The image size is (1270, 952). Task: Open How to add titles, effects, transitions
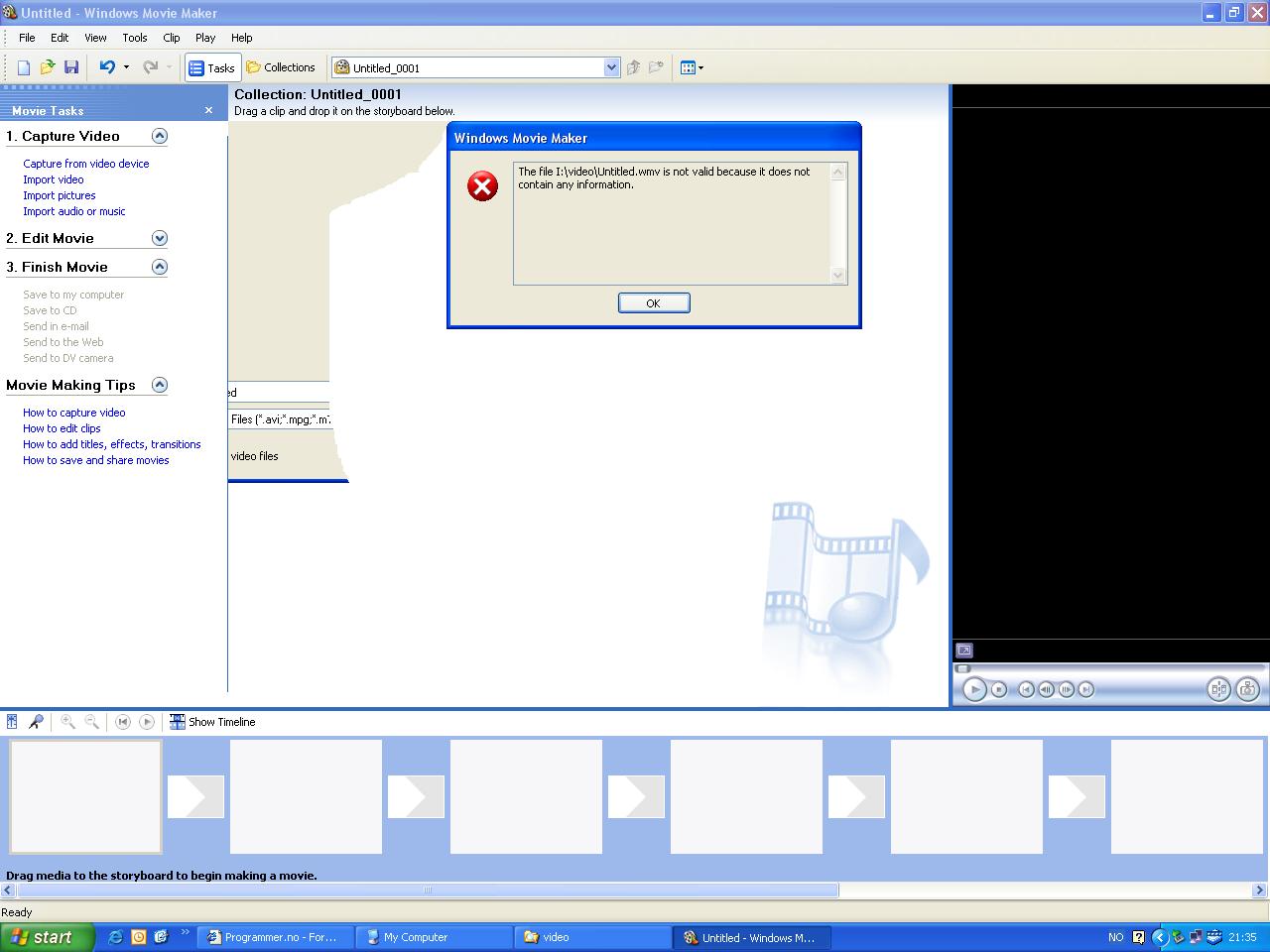(112, 444)
